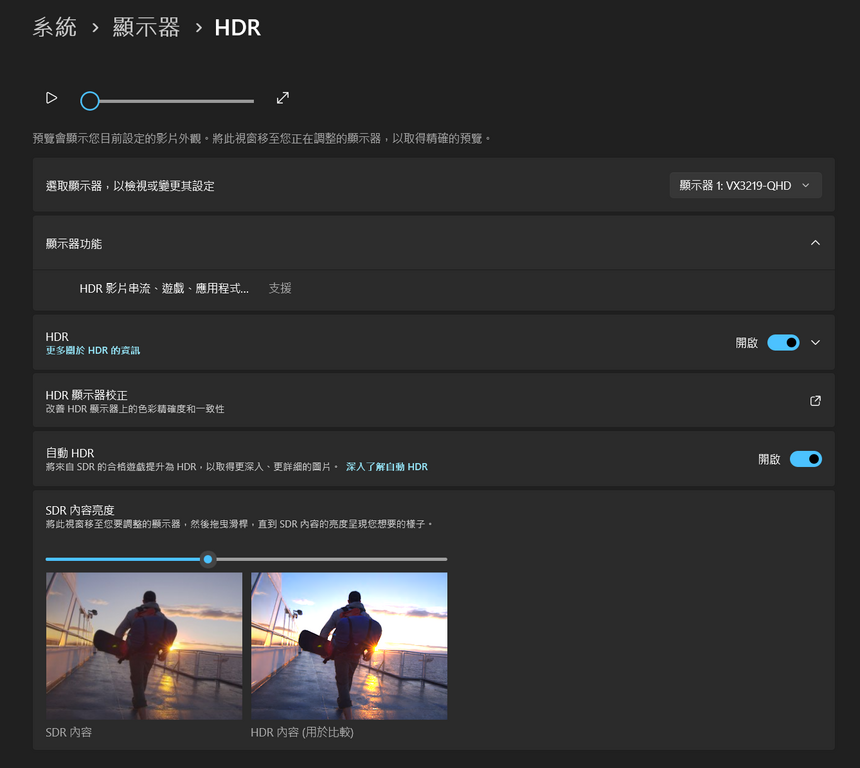
Task: Click the current HDR breadcrumb title
Action: (x=238, y=27)
